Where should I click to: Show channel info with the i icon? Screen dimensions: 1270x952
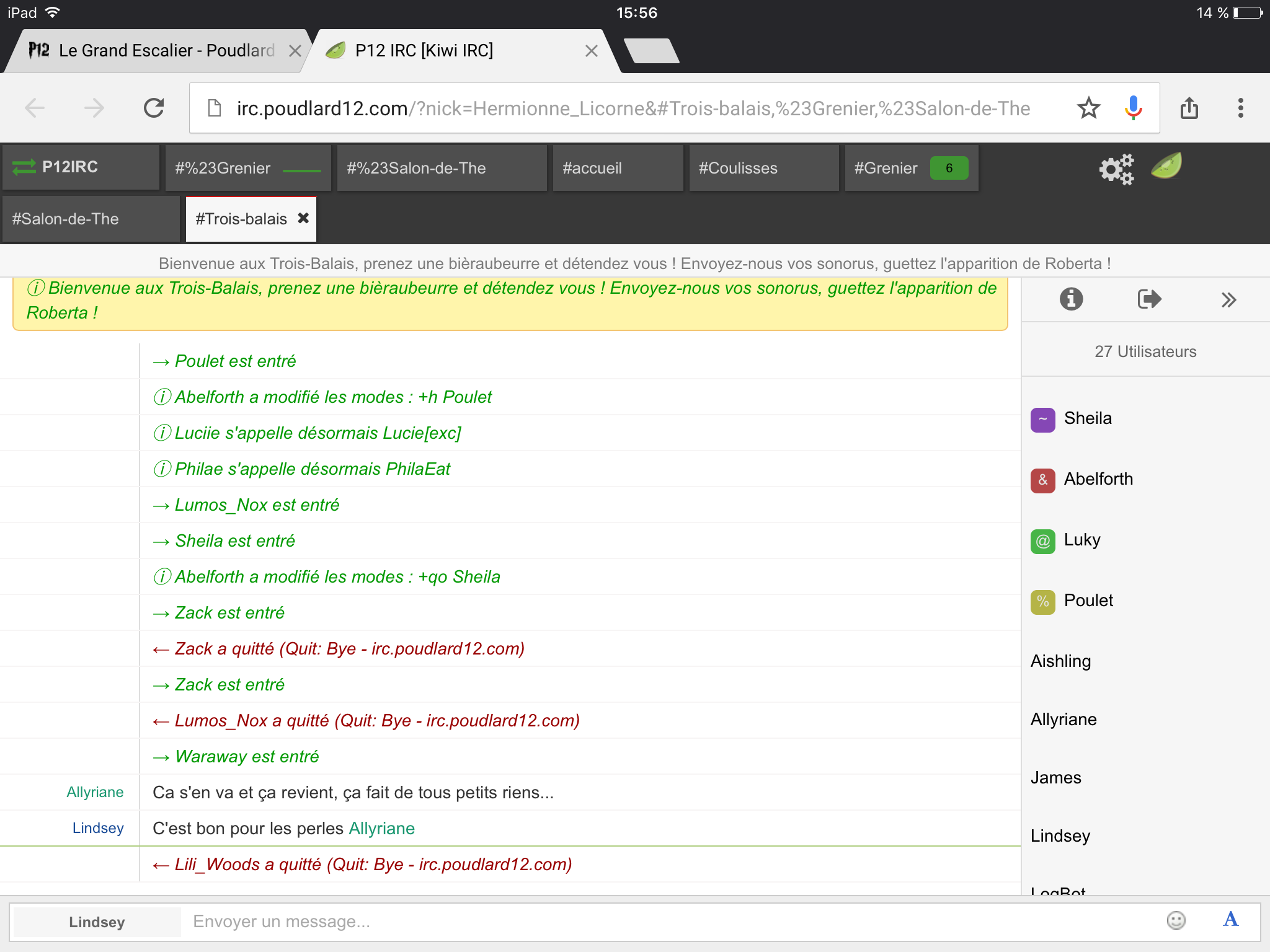[1071, 299]
